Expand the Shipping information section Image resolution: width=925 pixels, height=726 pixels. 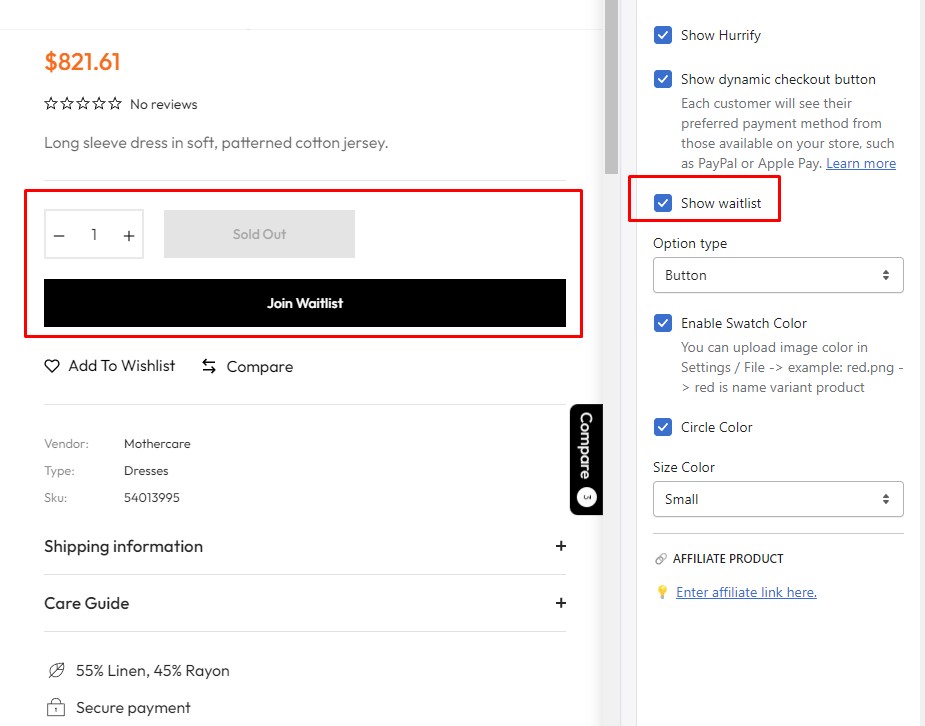[560, 546]
